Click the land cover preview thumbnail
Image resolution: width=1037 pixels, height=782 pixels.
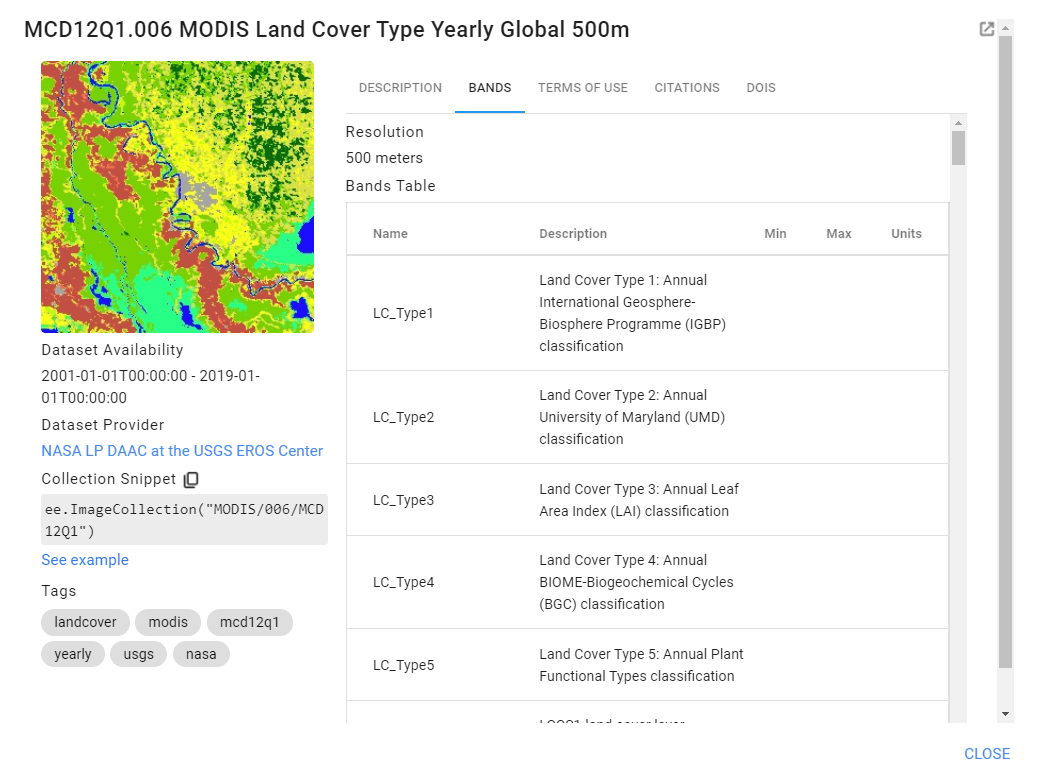(x=177, y=196)
